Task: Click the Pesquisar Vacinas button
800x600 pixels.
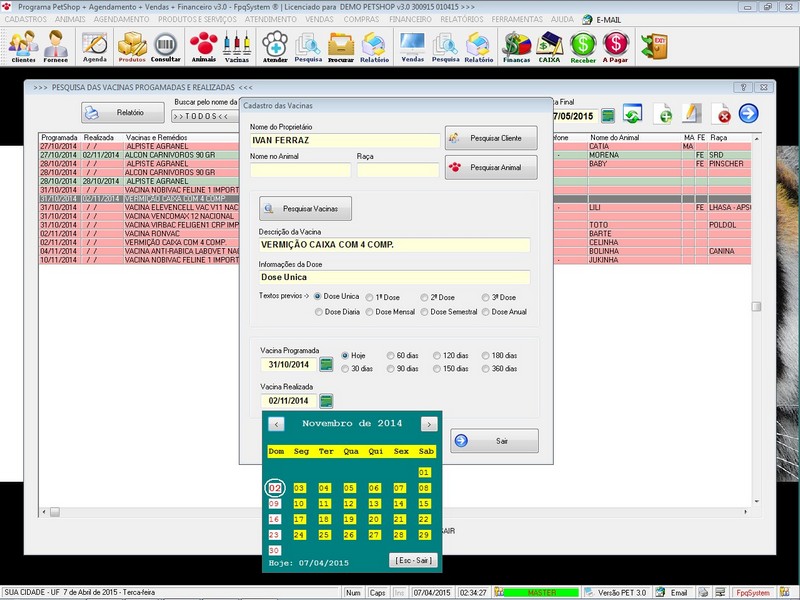Action: [x=305, y=209]
